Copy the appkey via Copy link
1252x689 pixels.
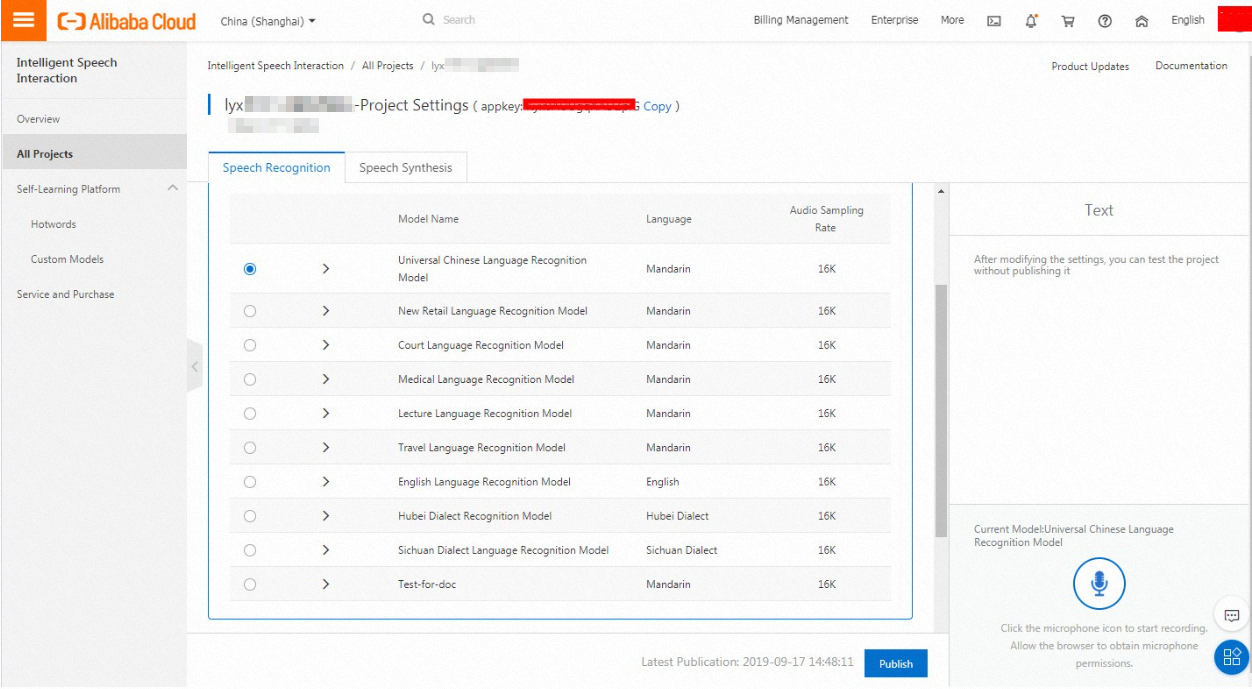657,106
